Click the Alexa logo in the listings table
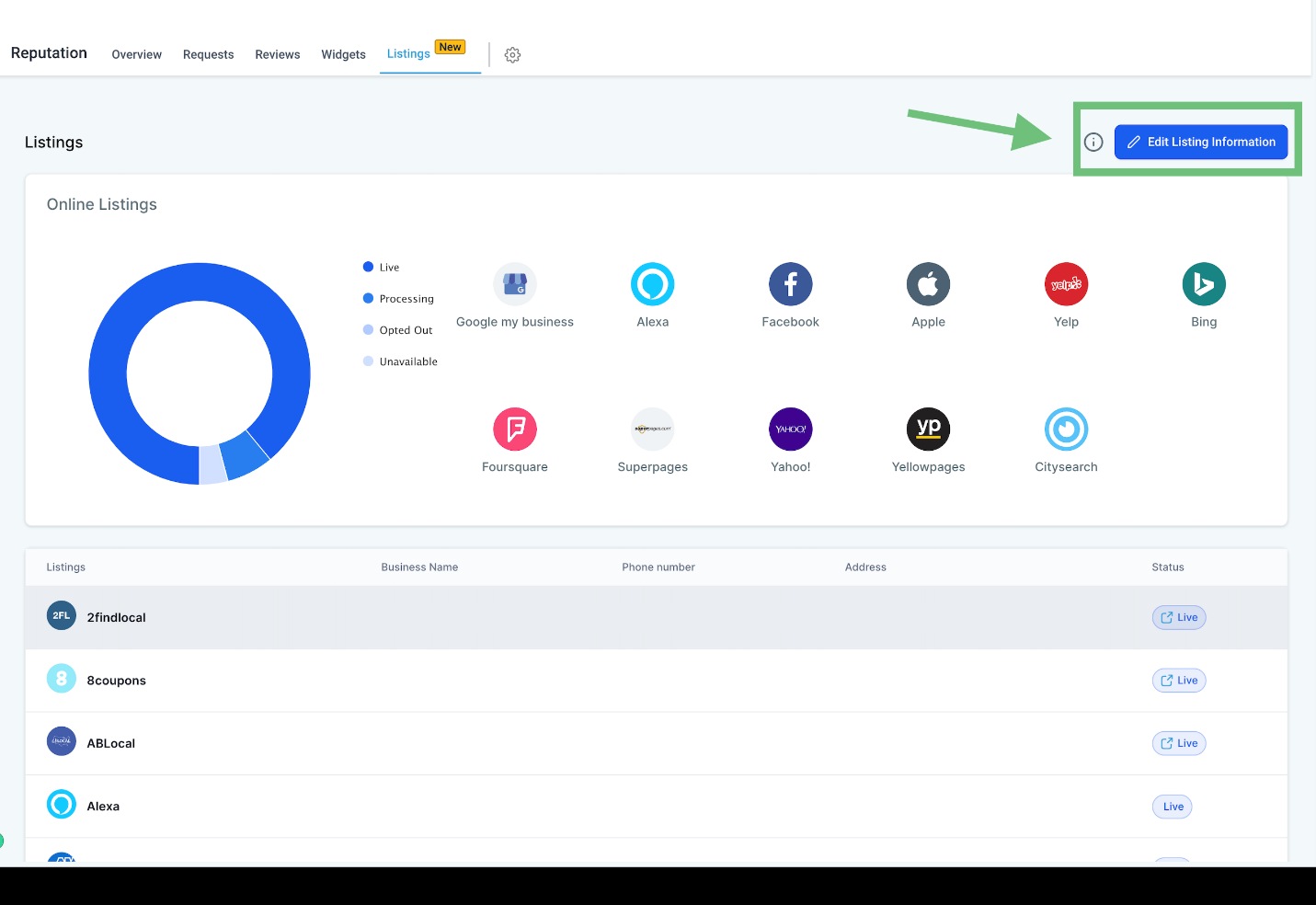1316x905 pixels. pyautogui.click(x=62, y=805)
